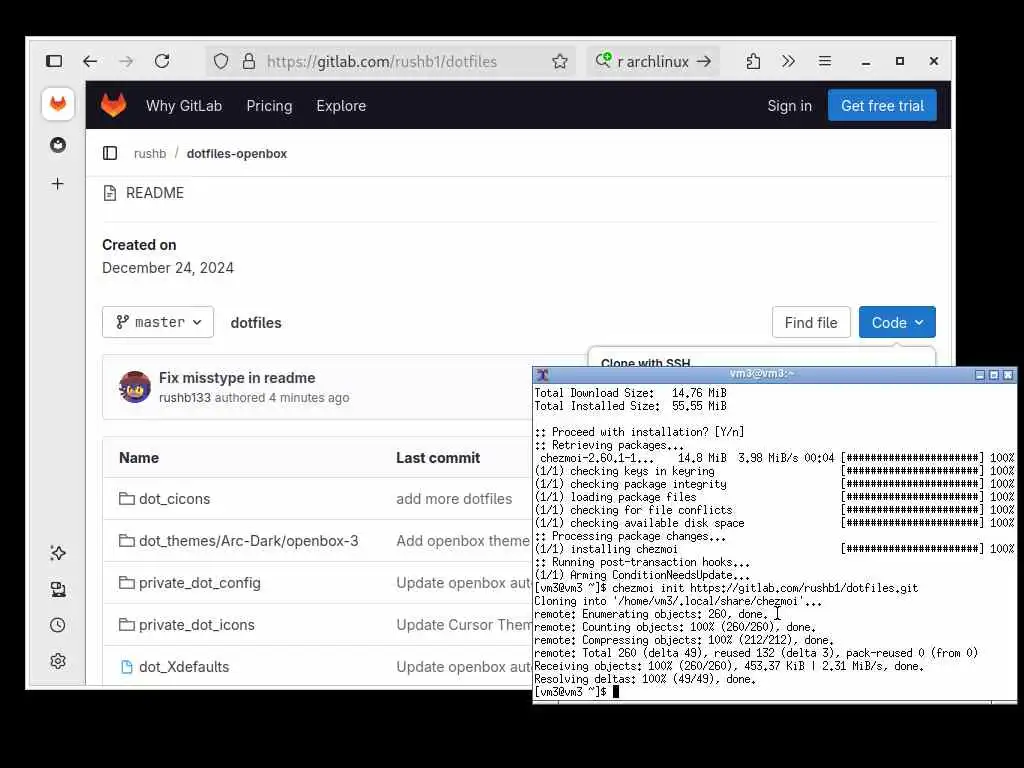Click the Get free trial button

point(882,106)
